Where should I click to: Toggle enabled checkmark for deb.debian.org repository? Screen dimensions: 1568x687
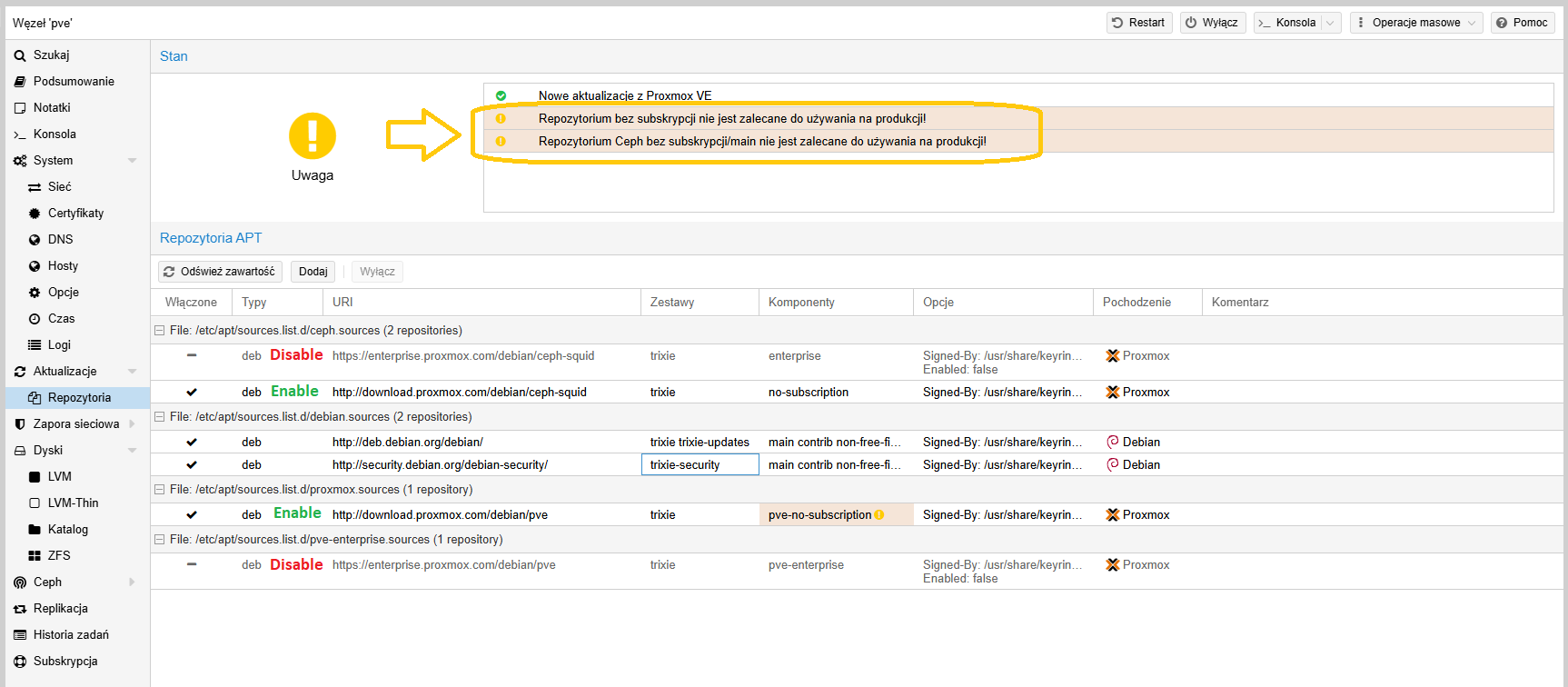(192, 443)
